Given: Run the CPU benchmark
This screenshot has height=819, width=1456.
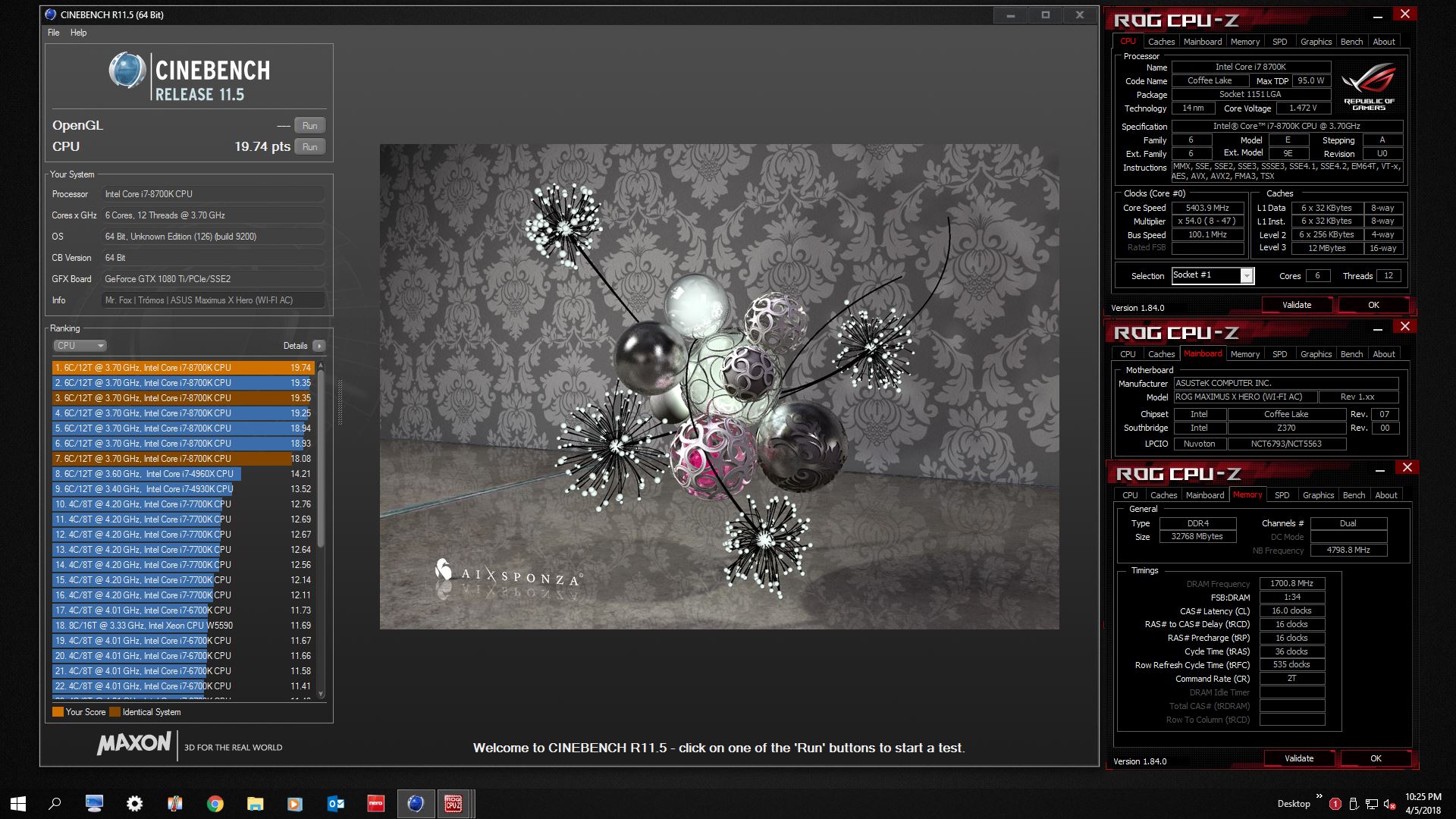Looking at the screenshot, I should [x=309, y=147].
